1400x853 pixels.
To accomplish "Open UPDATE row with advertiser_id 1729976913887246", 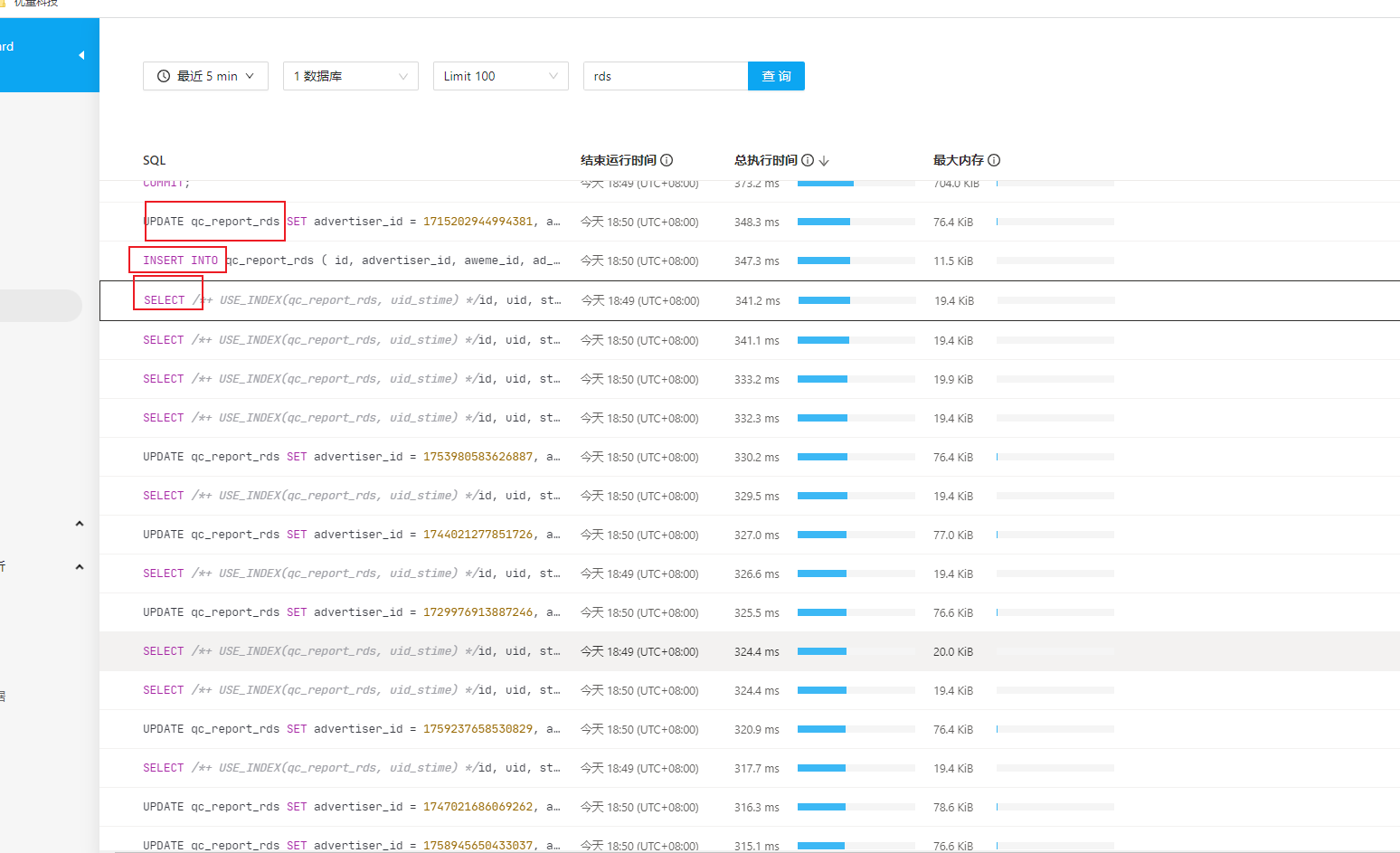I will (750, 612).
